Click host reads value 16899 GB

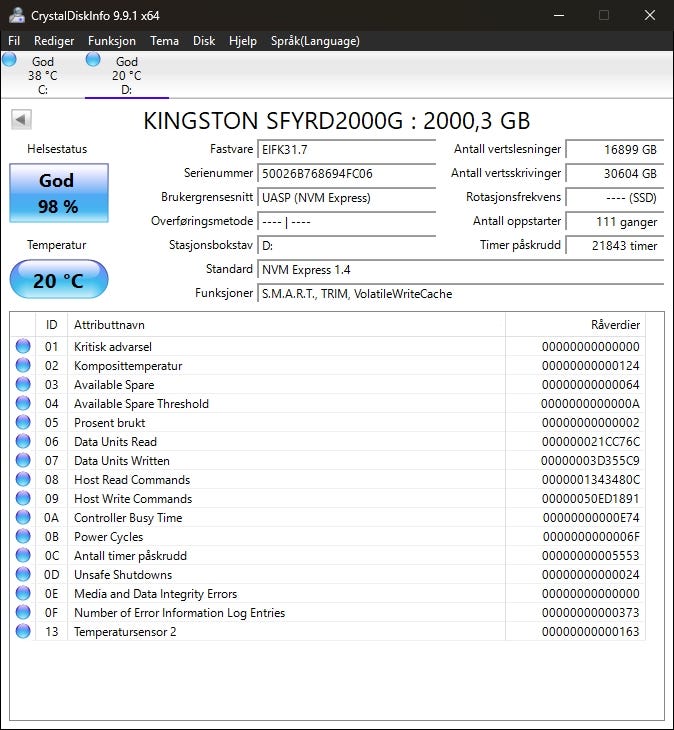coord(614,149)
